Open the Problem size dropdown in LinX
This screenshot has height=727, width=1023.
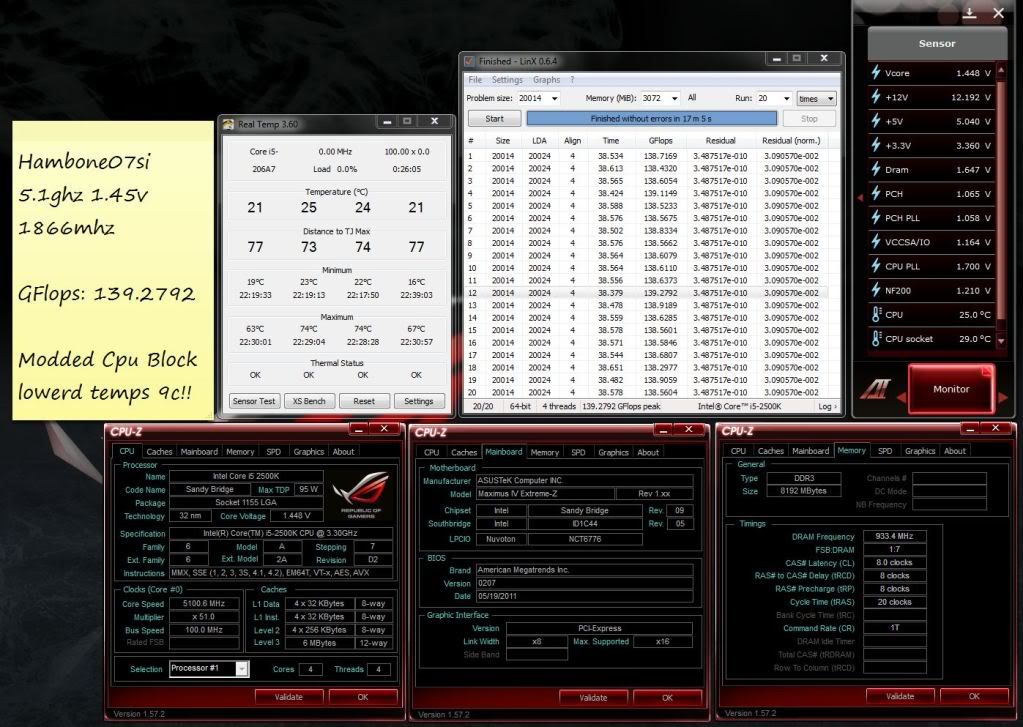[555, 99]
